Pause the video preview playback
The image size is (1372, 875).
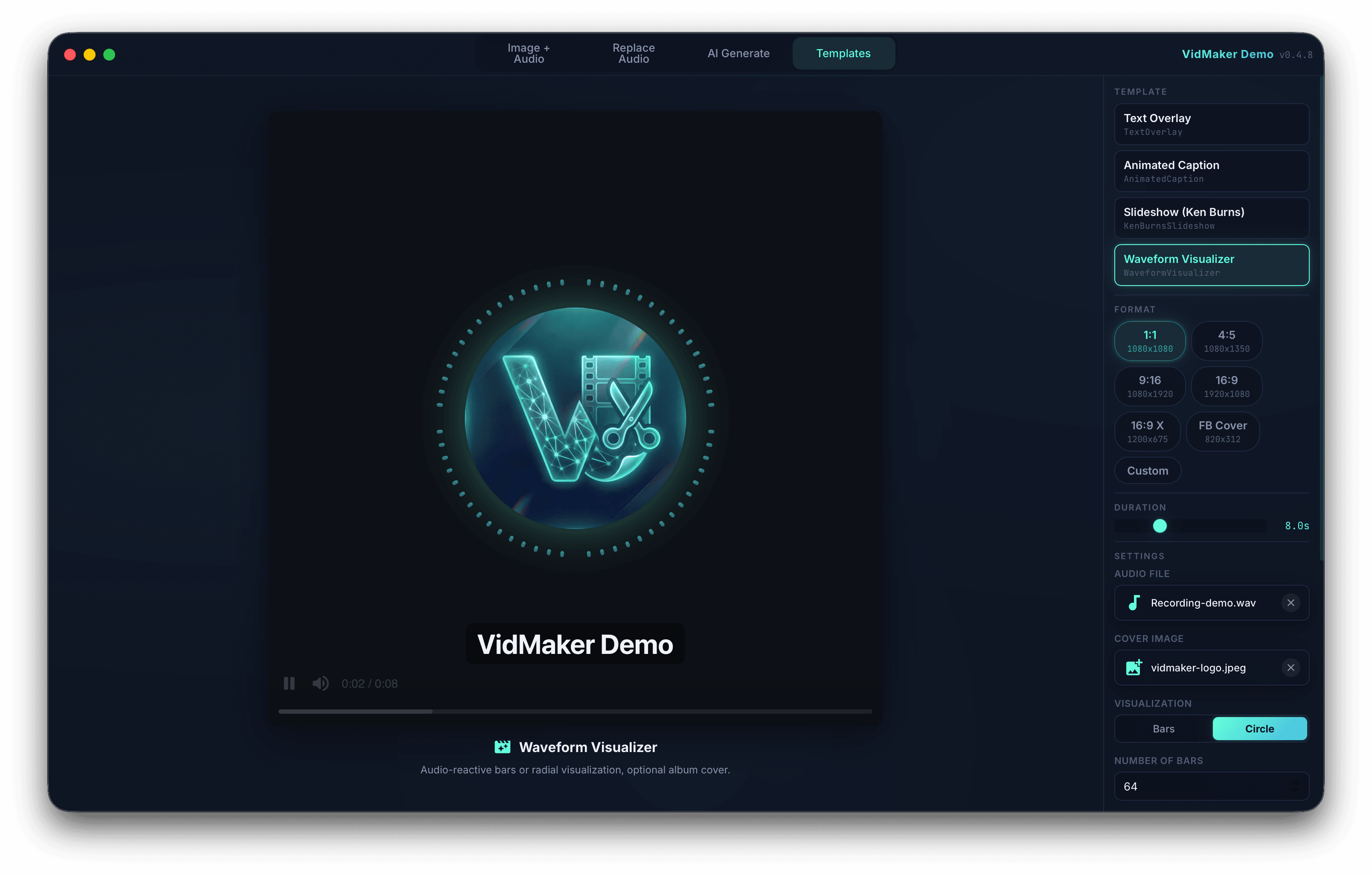289,683
